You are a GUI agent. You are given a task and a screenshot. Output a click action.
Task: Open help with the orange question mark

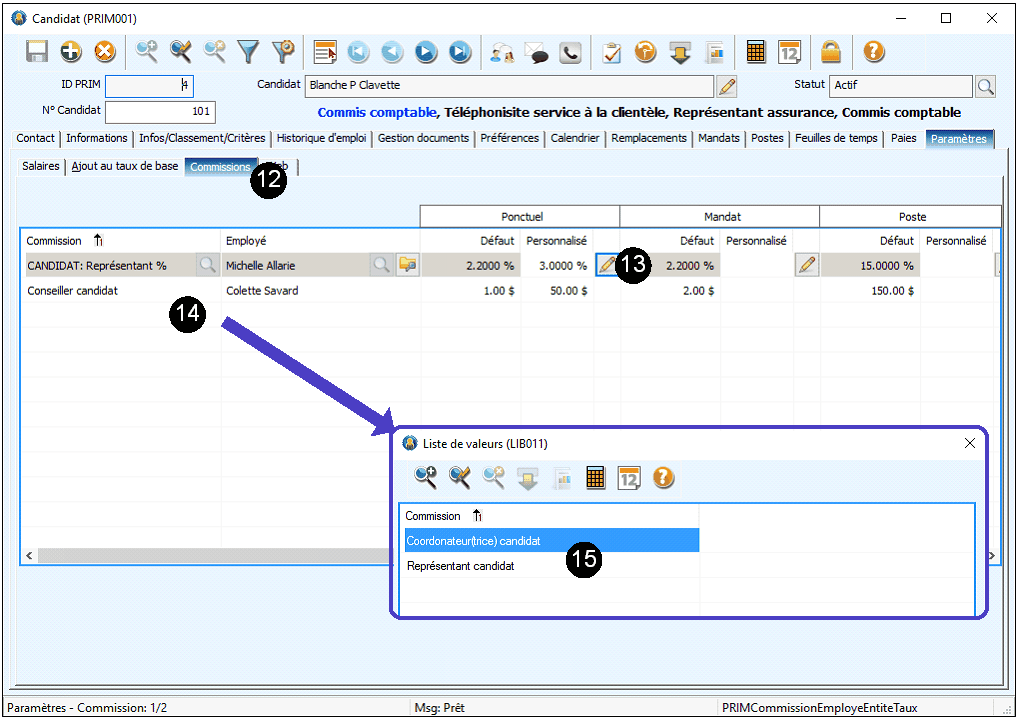874,52
